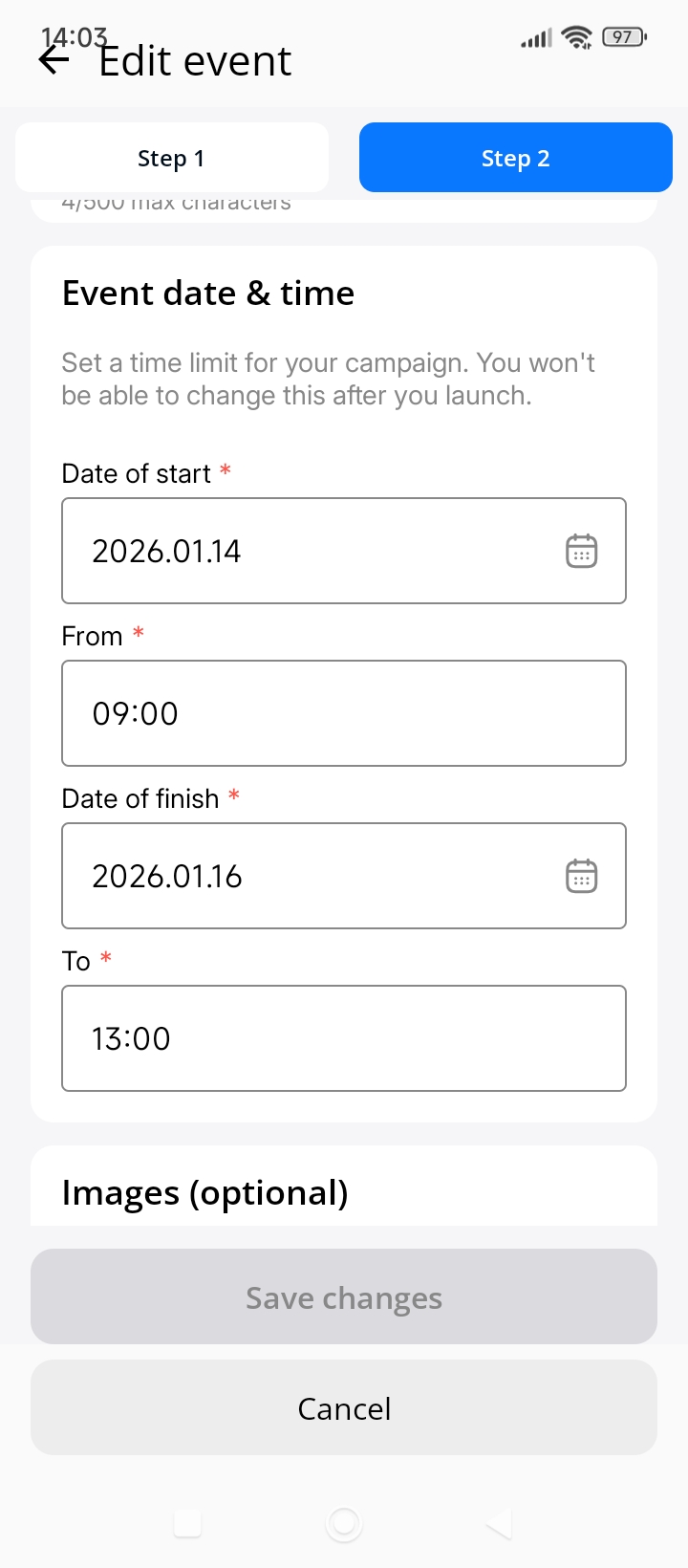Screen dimensions: 688x1568
Task: Cancel editing the event
Action: (x=344, y=1407)
